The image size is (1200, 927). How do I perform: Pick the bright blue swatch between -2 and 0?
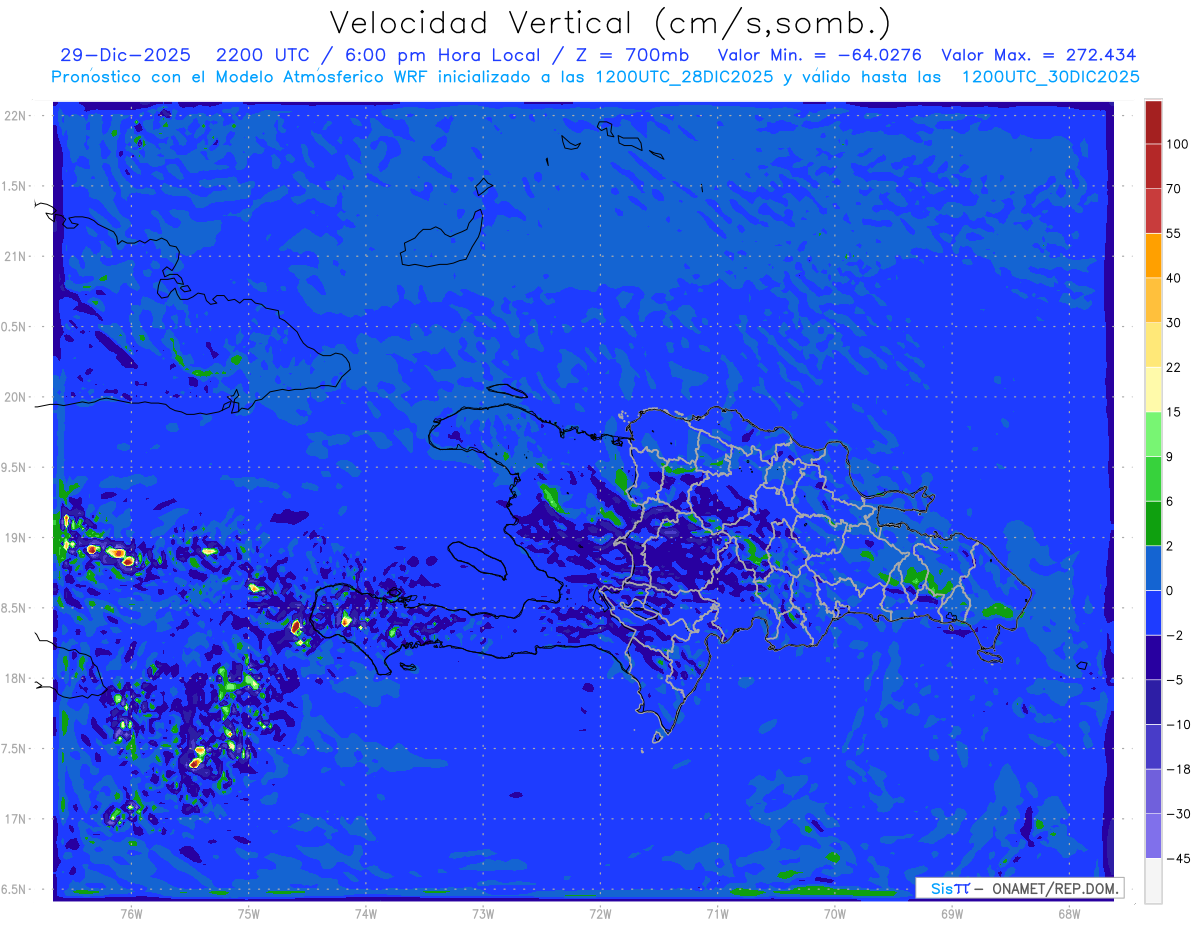(x=1153, y=613)
